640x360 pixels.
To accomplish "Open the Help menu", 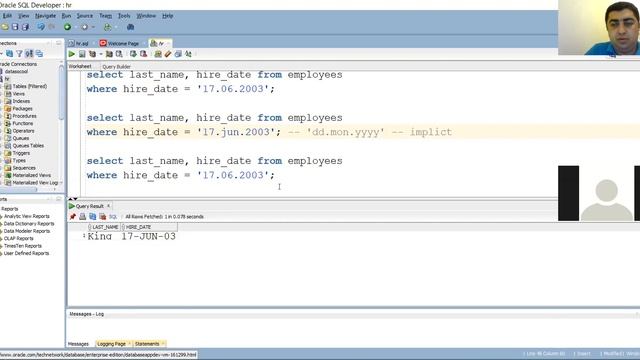I will 167,16.
